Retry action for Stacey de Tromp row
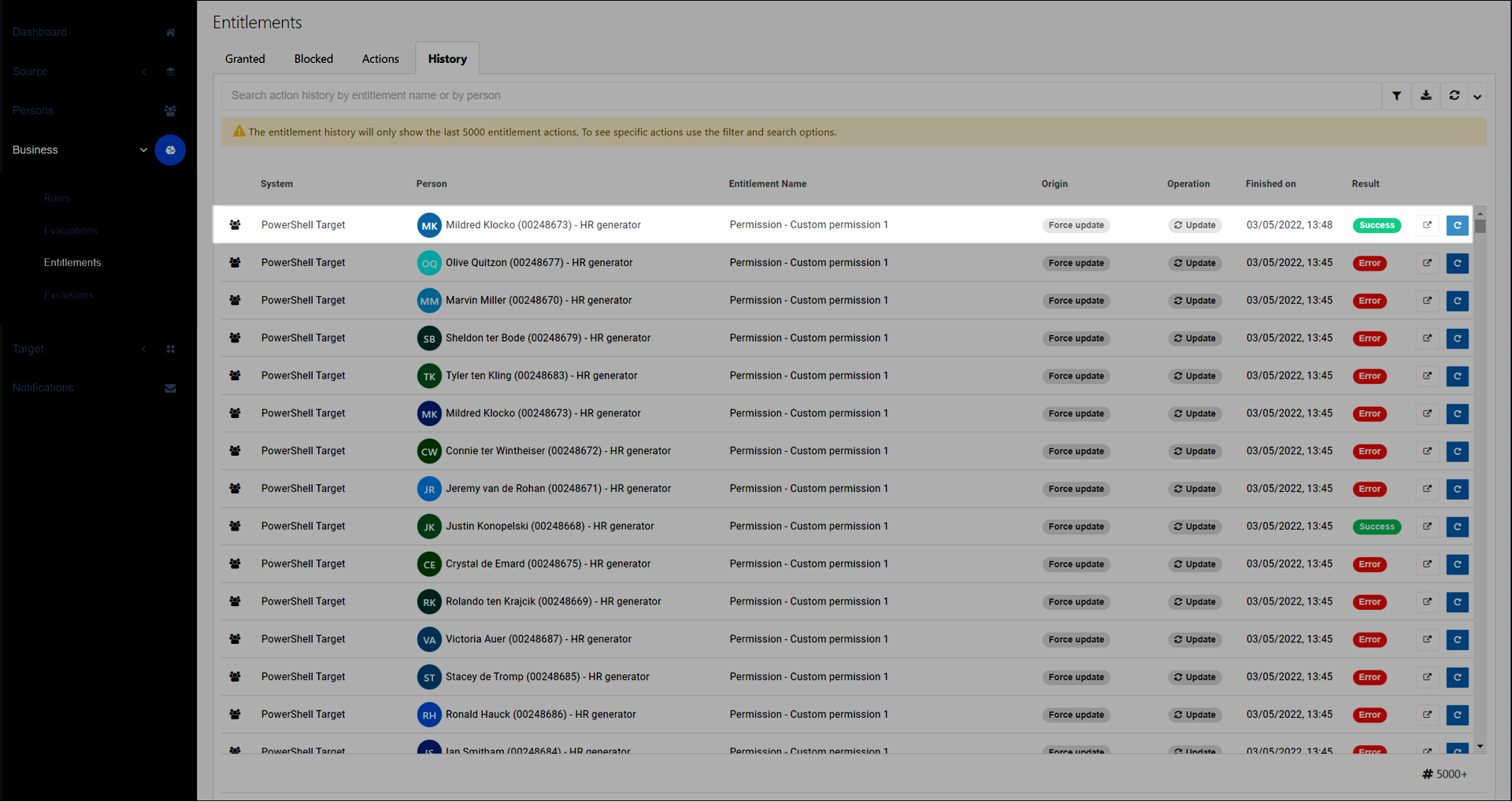Image resolution: width=1512 pixels, height=802 pixels. (1458, 678)
